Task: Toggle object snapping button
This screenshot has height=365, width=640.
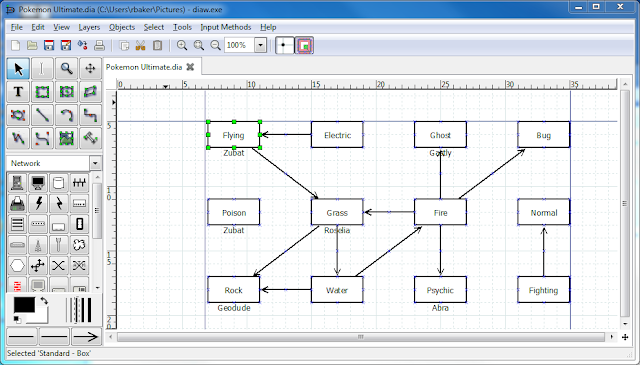Action: click(304, 45)
